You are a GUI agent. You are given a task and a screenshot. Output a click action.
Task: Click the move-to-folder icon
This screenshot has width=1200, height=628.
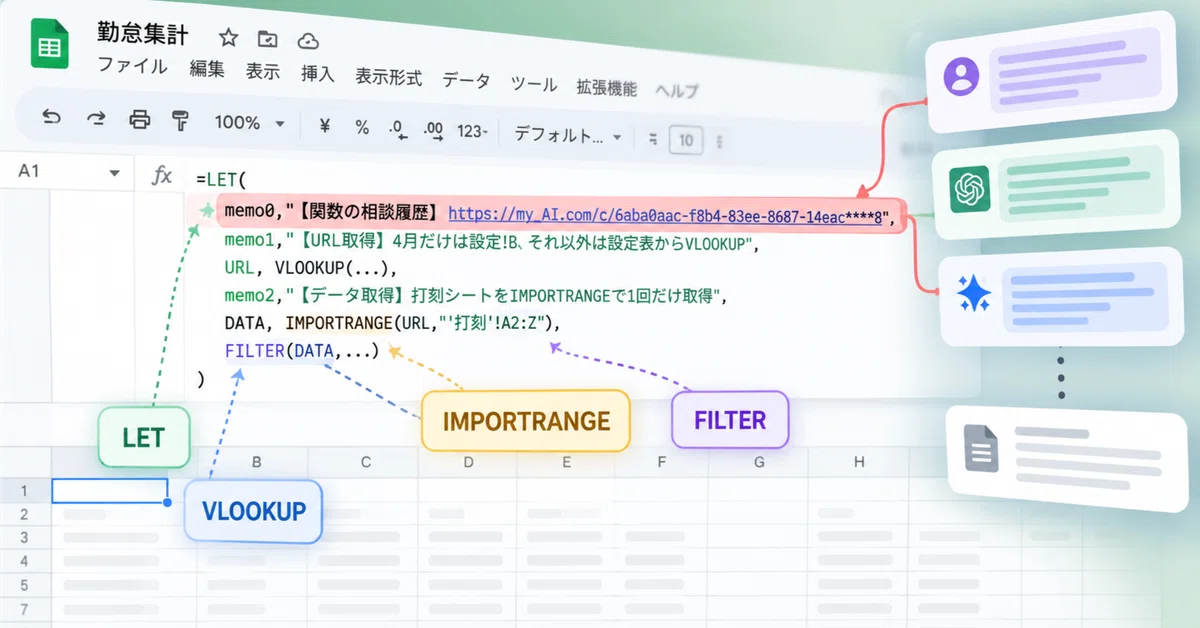pyautogui.click(x=268, y=39)
